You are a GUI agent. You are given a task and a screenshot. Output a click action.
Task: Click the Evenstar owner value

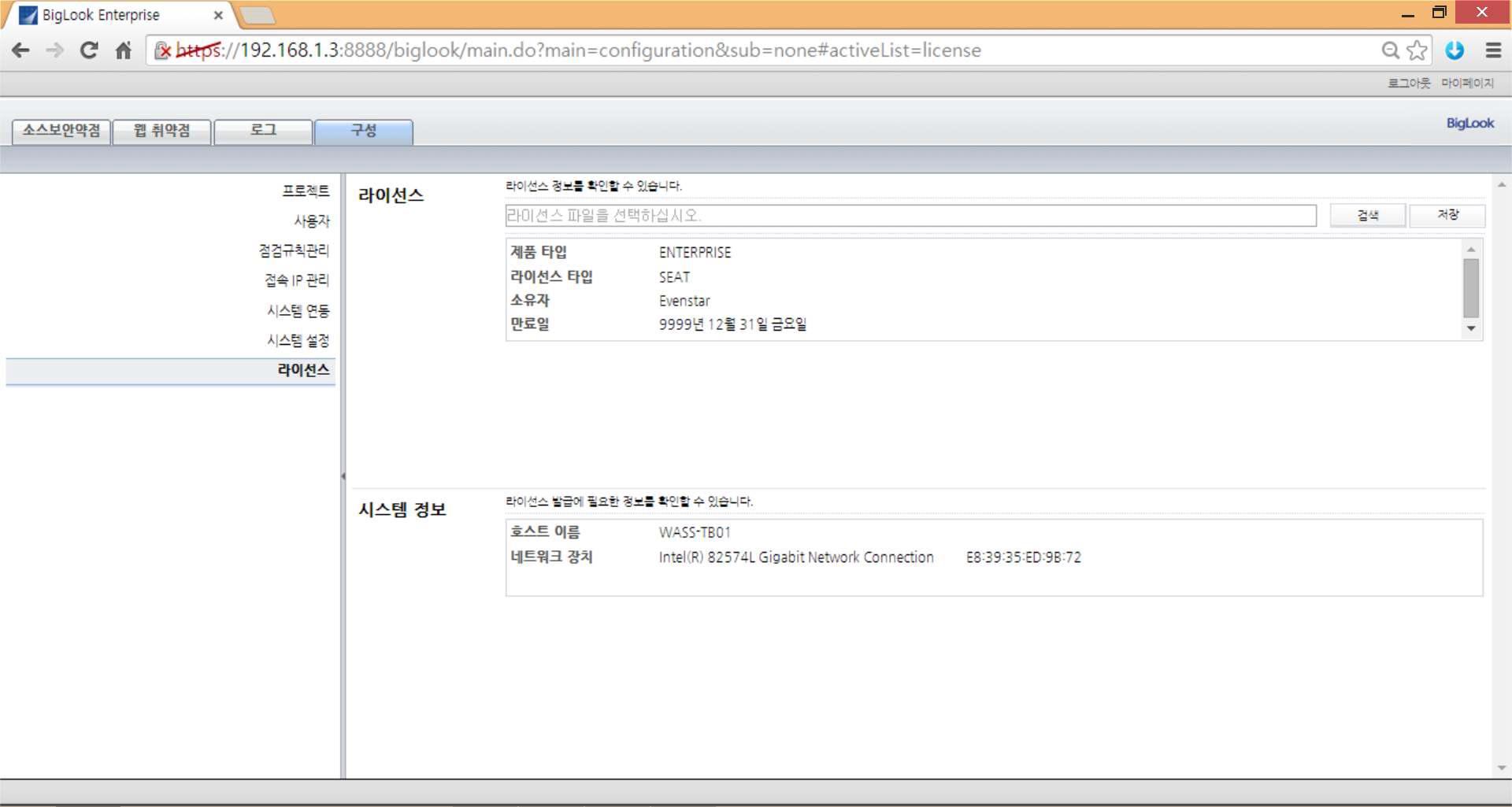(684, 301)
